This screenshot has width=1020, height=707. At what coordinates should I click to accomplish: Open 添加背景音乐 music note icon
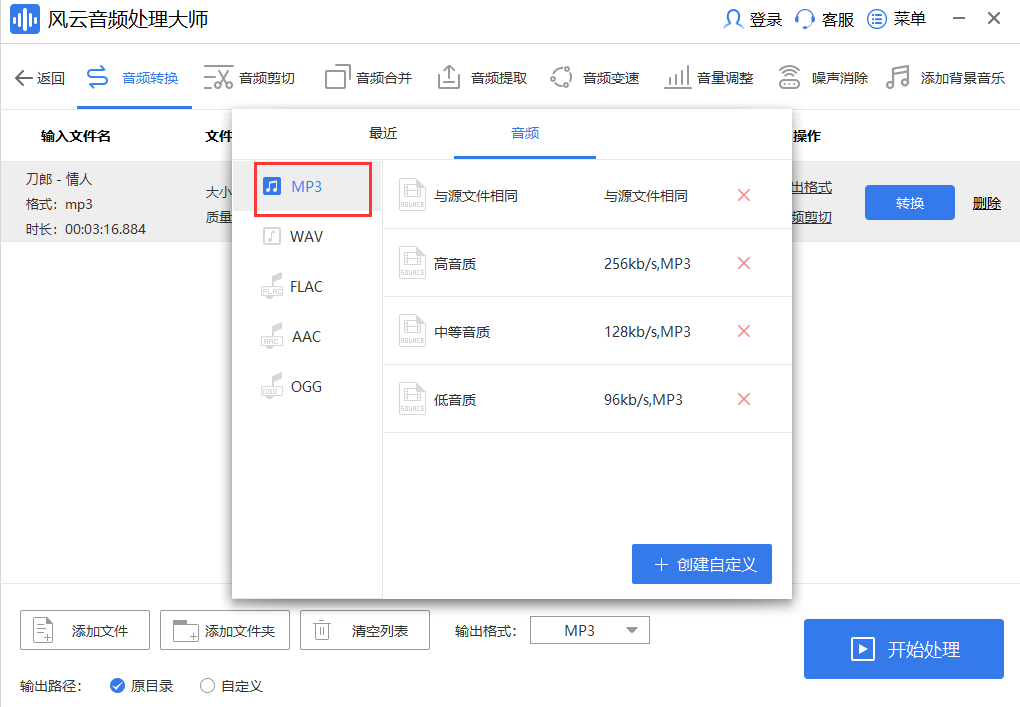click(x=898, y=78)
